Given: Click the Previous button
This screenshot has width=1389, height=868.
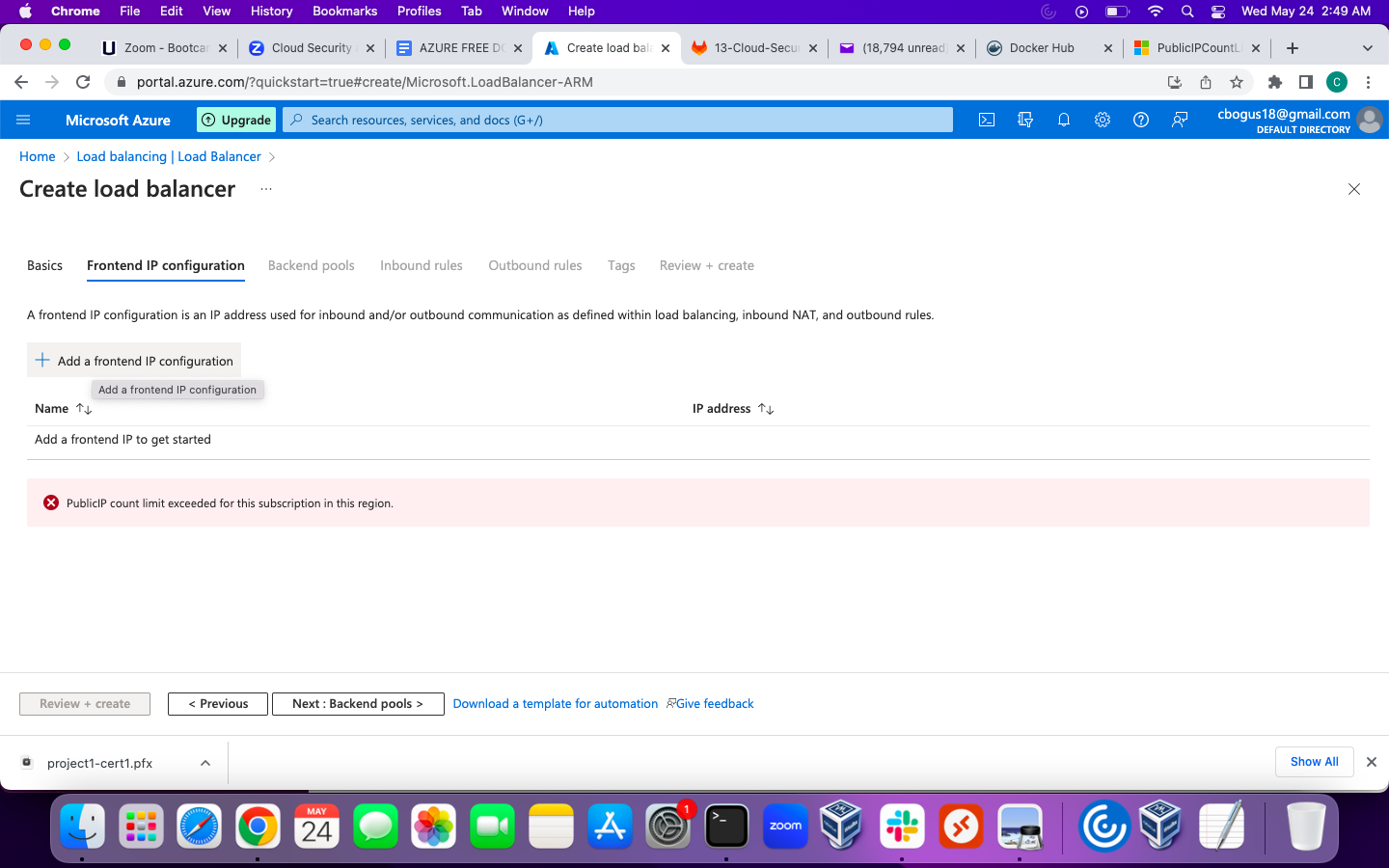Looking at the screenshot, I should 218,704.
